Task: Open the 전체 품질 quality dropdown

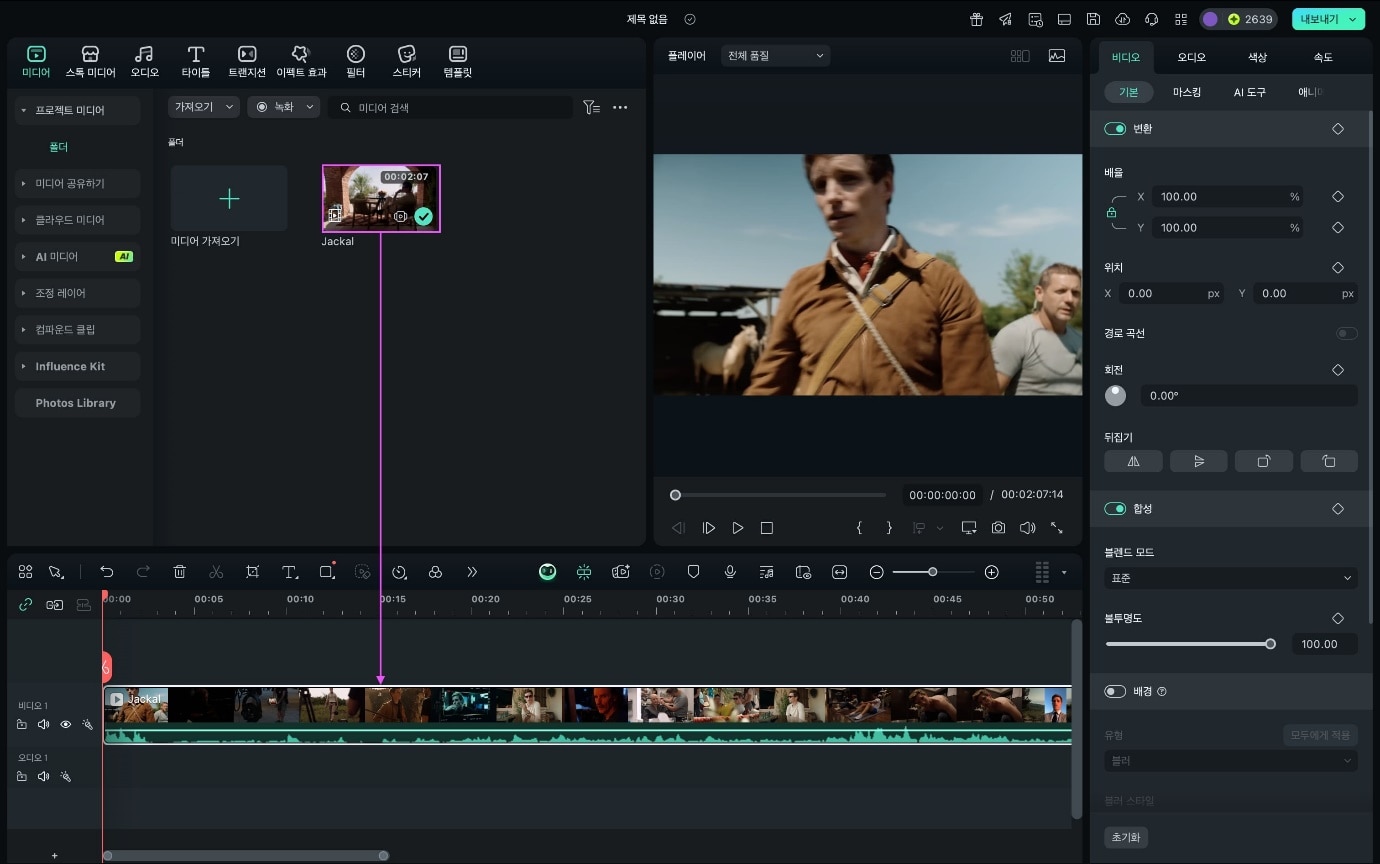Action: 775,56
